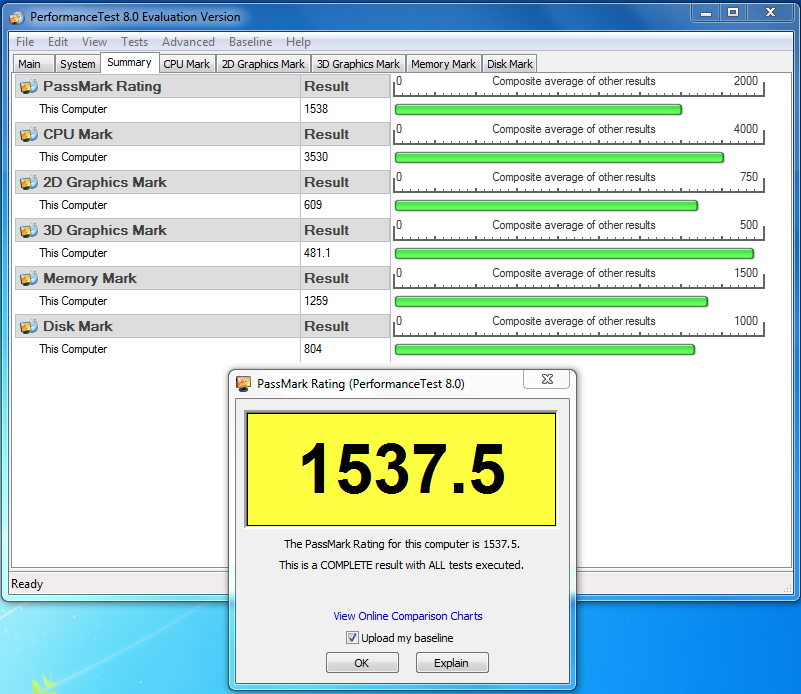Open the Help menu

tap(298, 42)
